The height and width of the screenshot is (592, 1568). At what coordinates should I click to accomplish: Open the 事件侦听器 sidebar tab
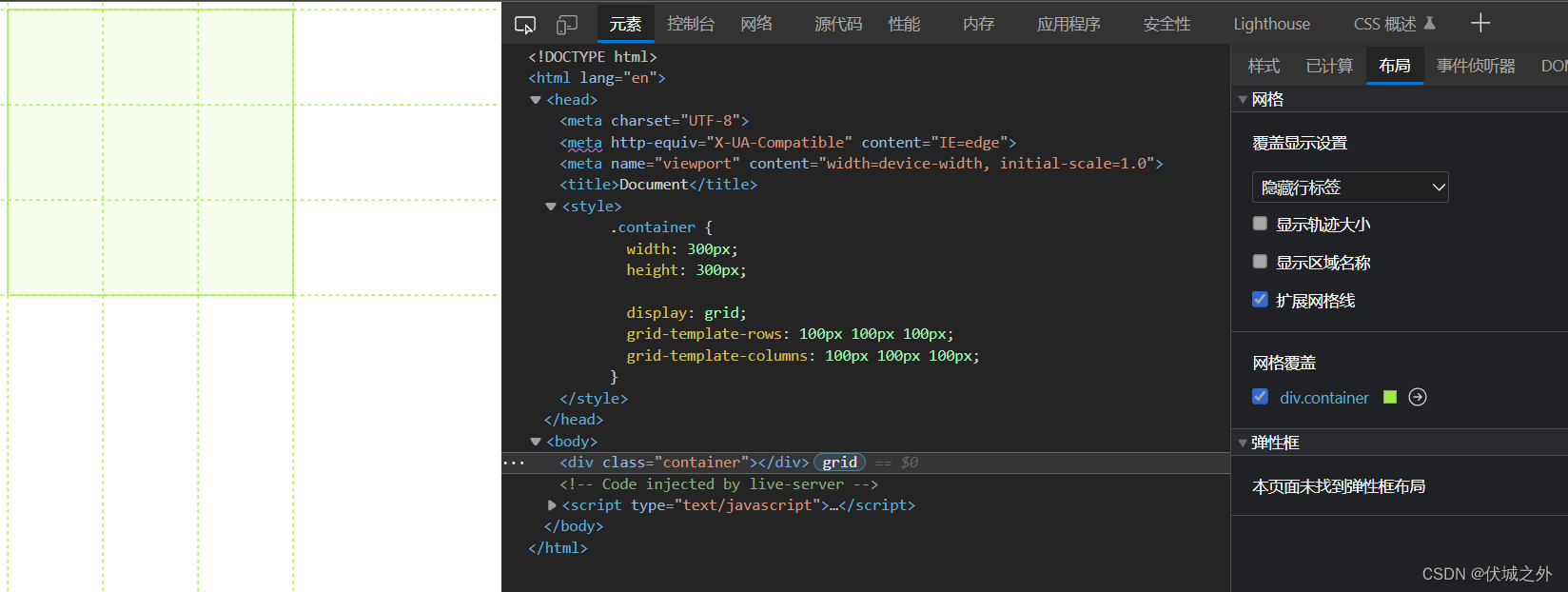tap(1476, 66)
